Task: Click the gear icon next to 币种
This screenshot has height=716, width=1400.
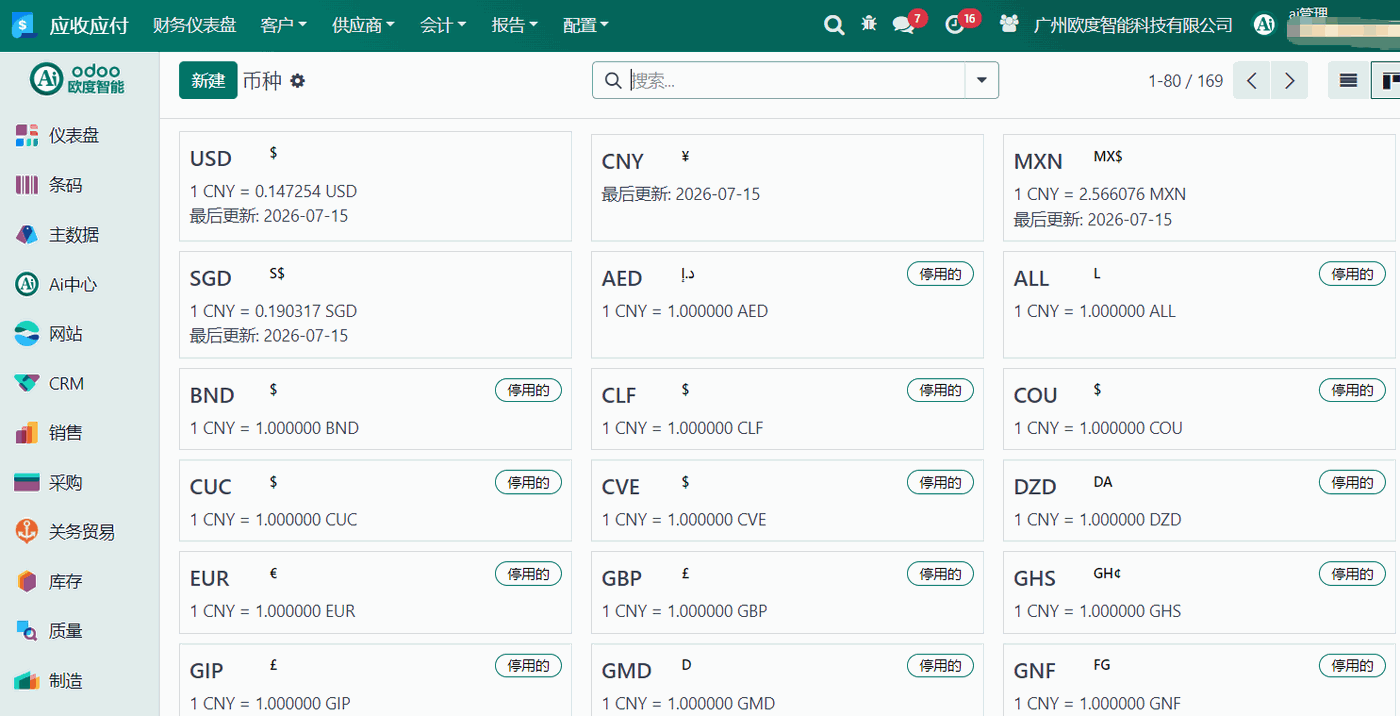Action: tap(297, 81)
